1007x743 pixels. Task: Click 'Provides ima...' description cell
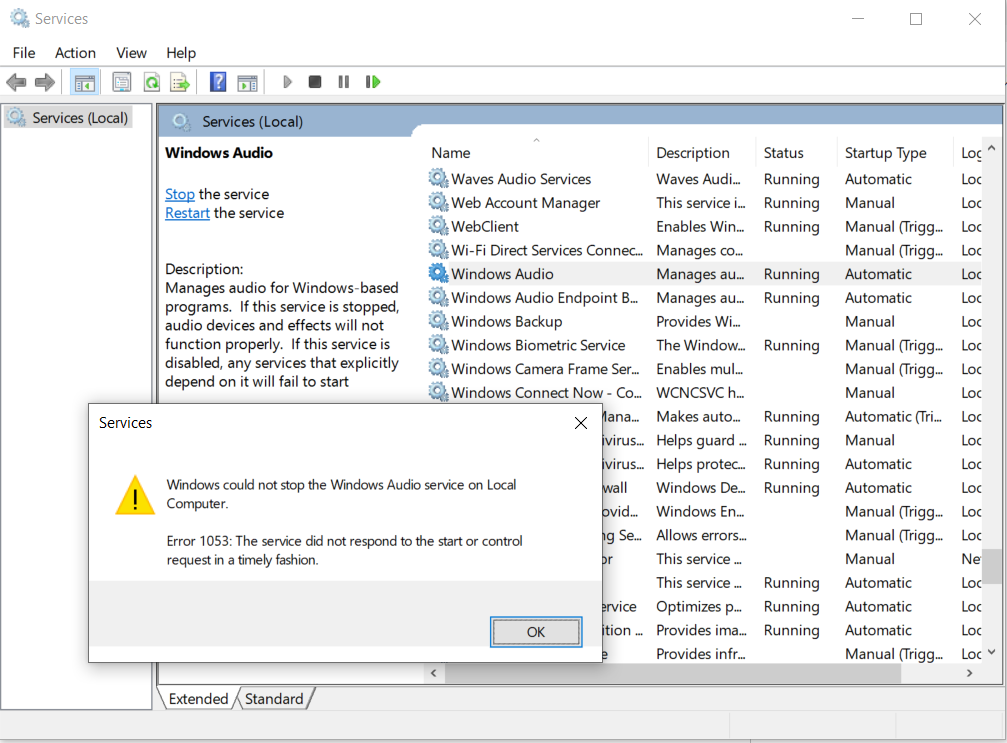click(x=701, y=631)
